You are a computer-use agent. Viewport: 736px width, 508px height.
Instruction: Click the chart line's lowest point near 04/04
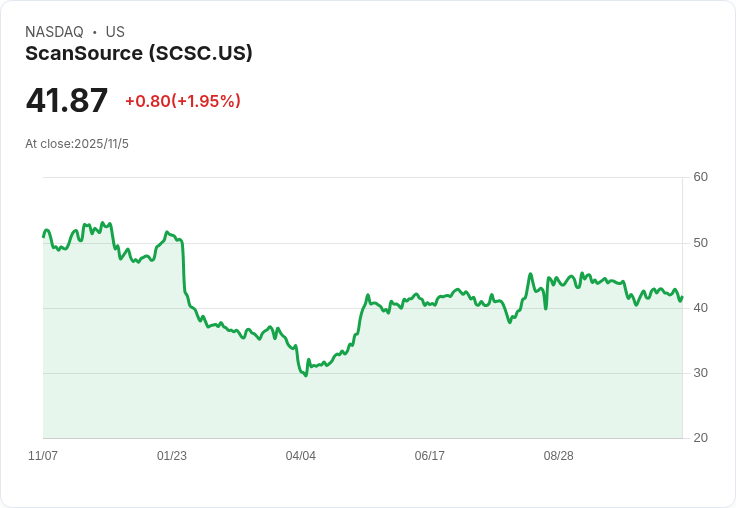click(305, 375)
